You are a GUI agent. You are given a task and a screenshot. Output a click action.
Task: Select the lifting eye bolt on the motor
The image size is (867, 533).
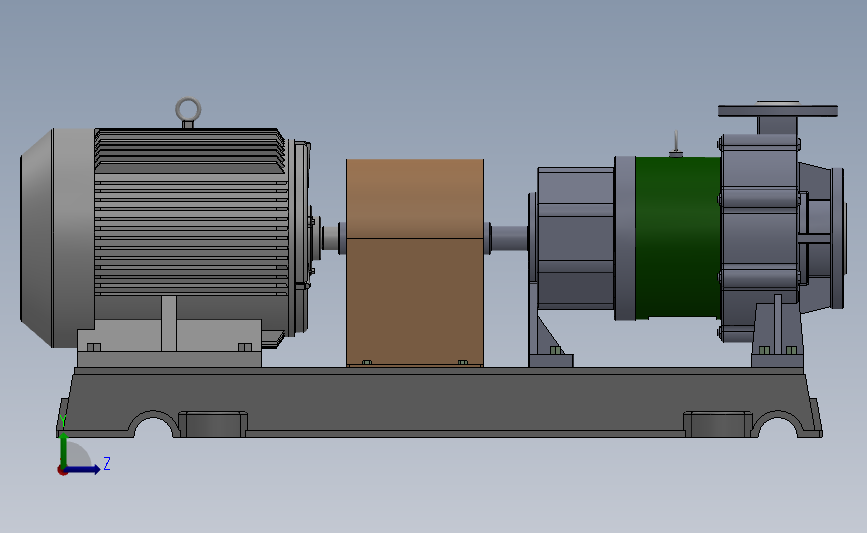[188, 112]
